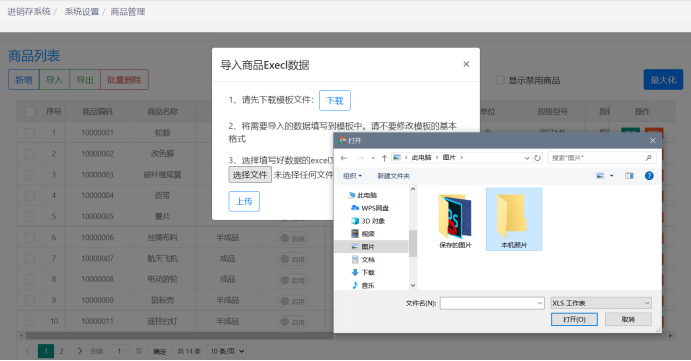Go to page 2 in pagination
The width and height of the screenshot is (691, 361).
click(x=61, y=351)
